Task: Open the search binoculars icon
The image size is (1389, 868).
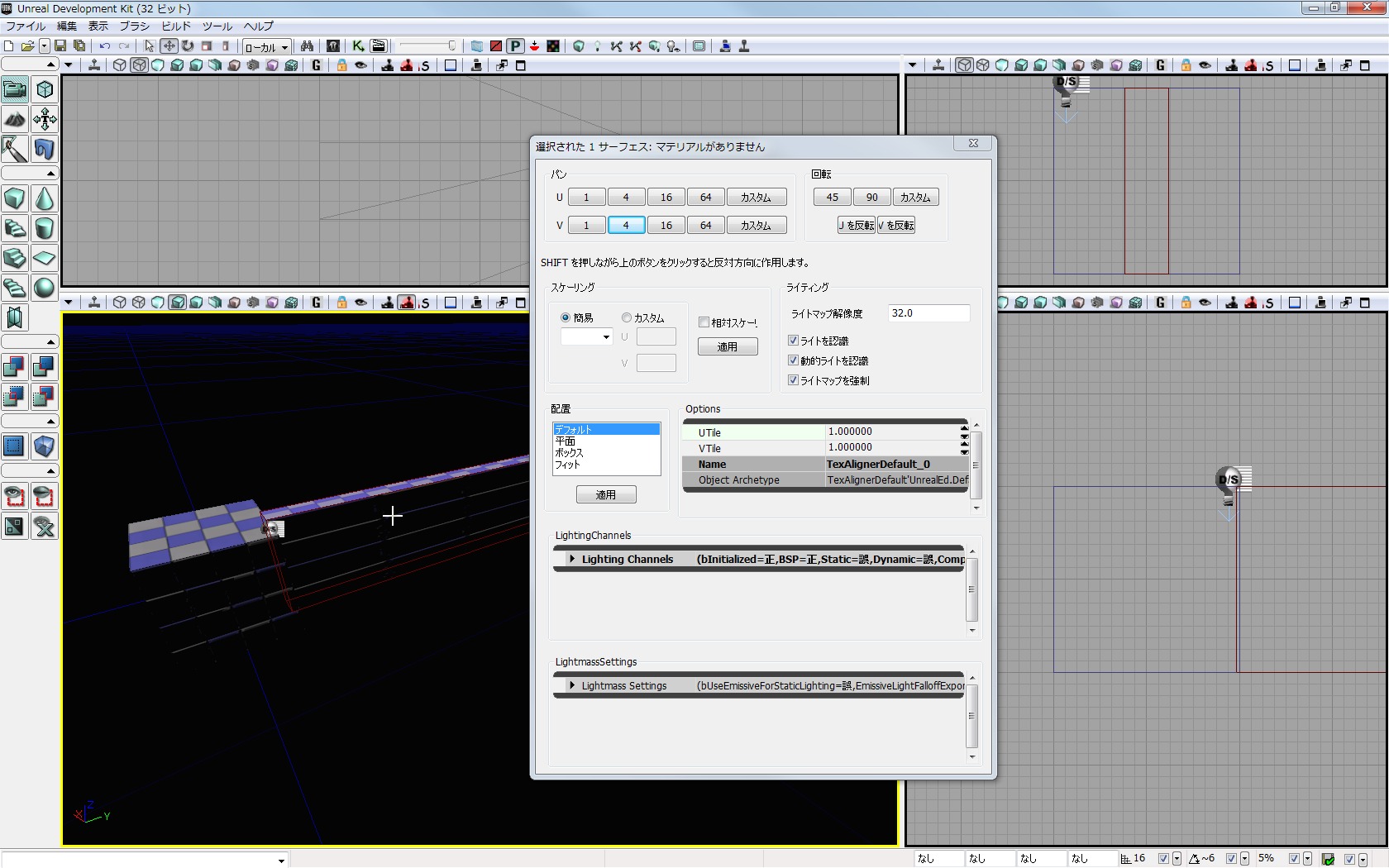Action: pyautogui.click(x=307, y=46)
